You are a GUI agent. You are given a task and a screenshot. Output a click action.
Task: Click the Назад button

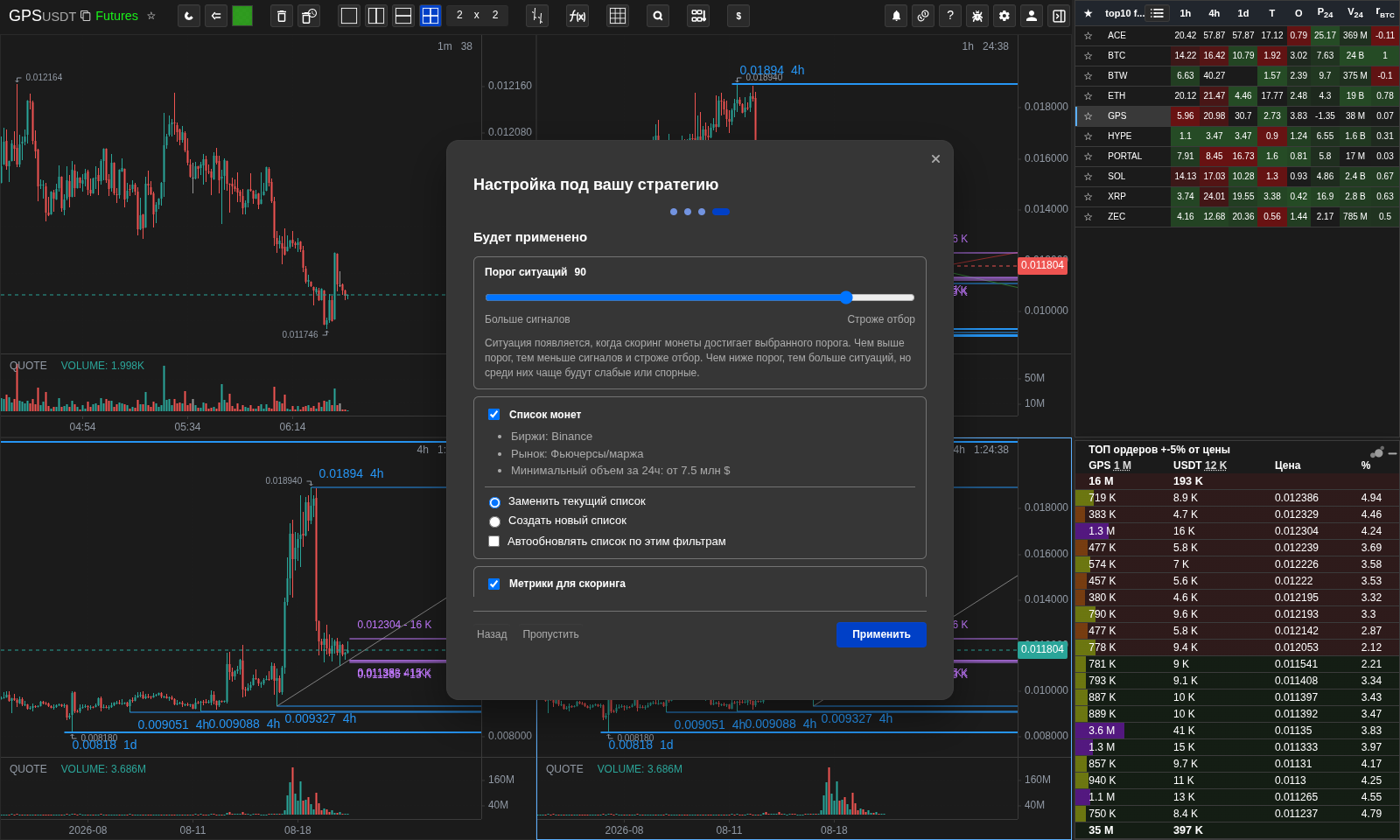492,634
